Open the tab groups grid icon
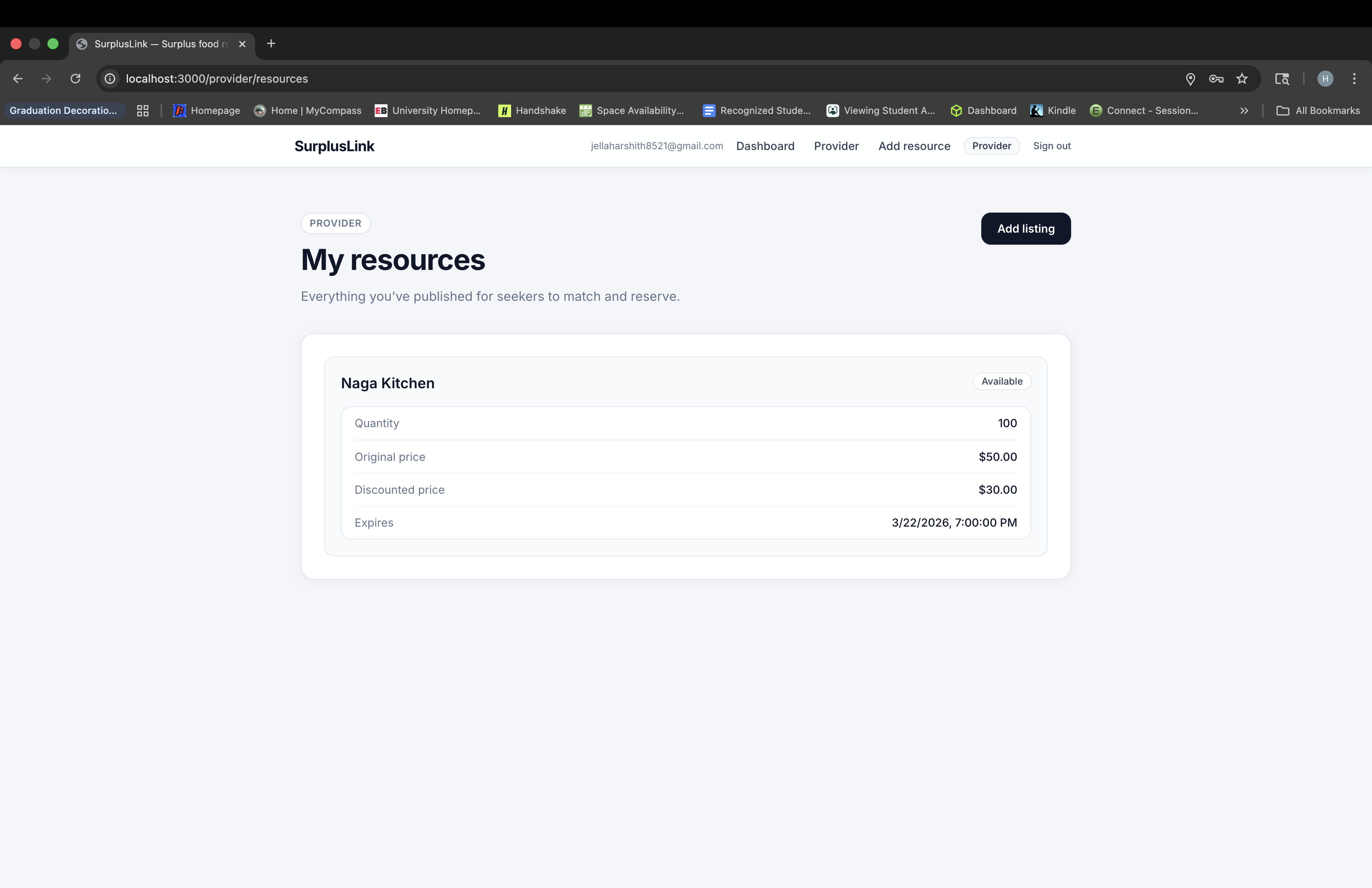The width and height of the screenshot is (1372, 888). click(143, 111)
